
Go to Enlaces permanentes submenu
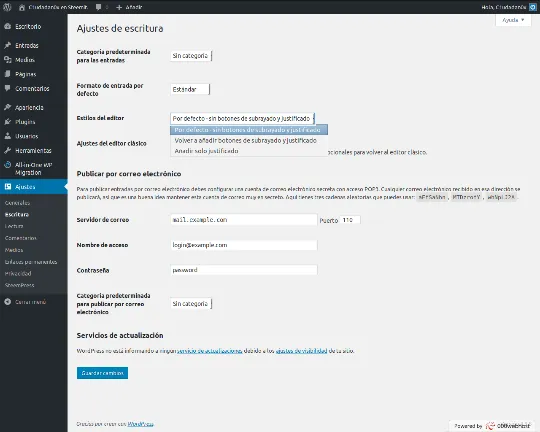point(31,262)
